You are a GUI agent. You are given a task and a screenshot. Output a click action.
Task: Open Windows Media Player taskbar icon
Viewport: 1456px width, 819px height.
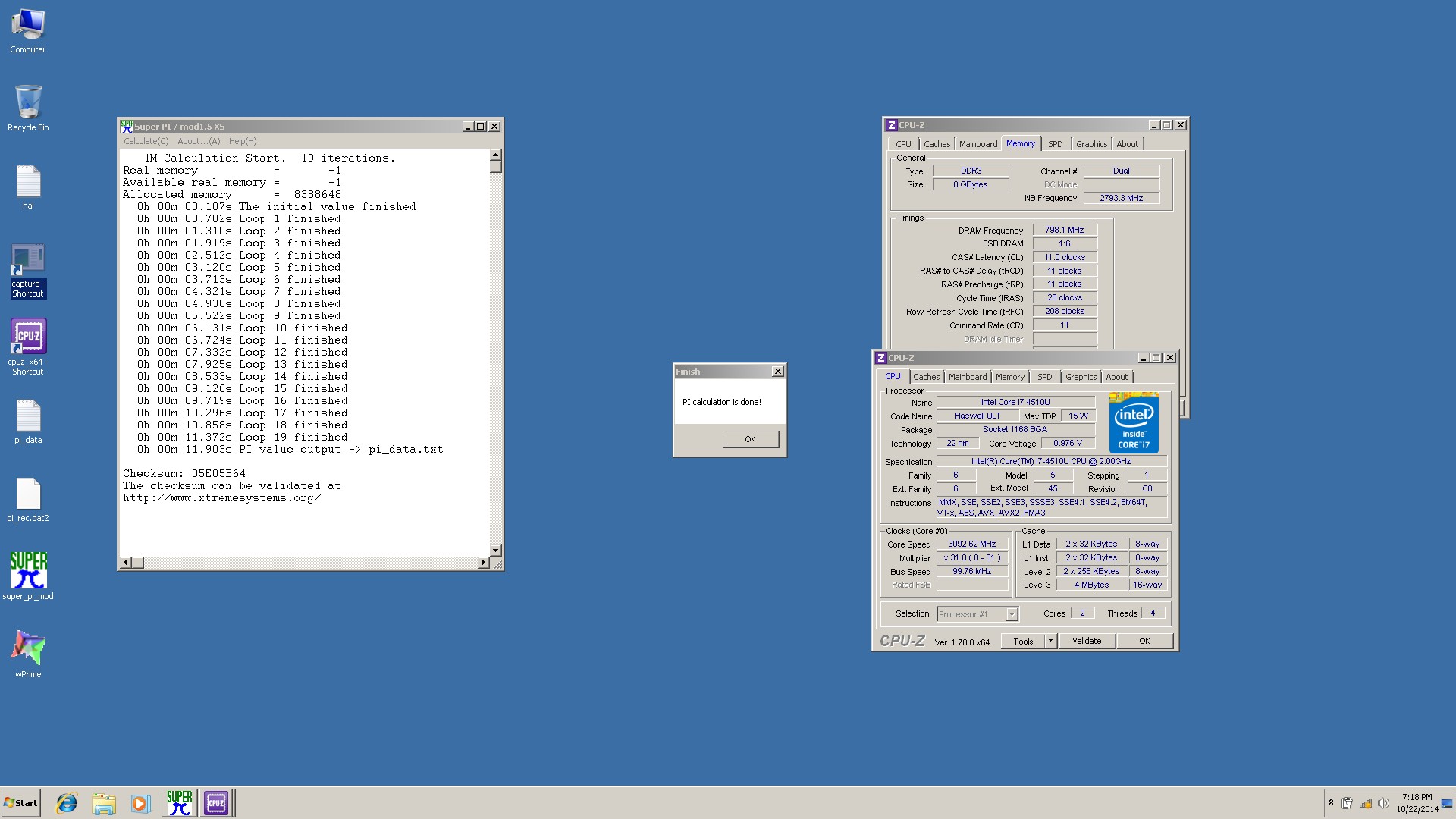click(140, 803)
